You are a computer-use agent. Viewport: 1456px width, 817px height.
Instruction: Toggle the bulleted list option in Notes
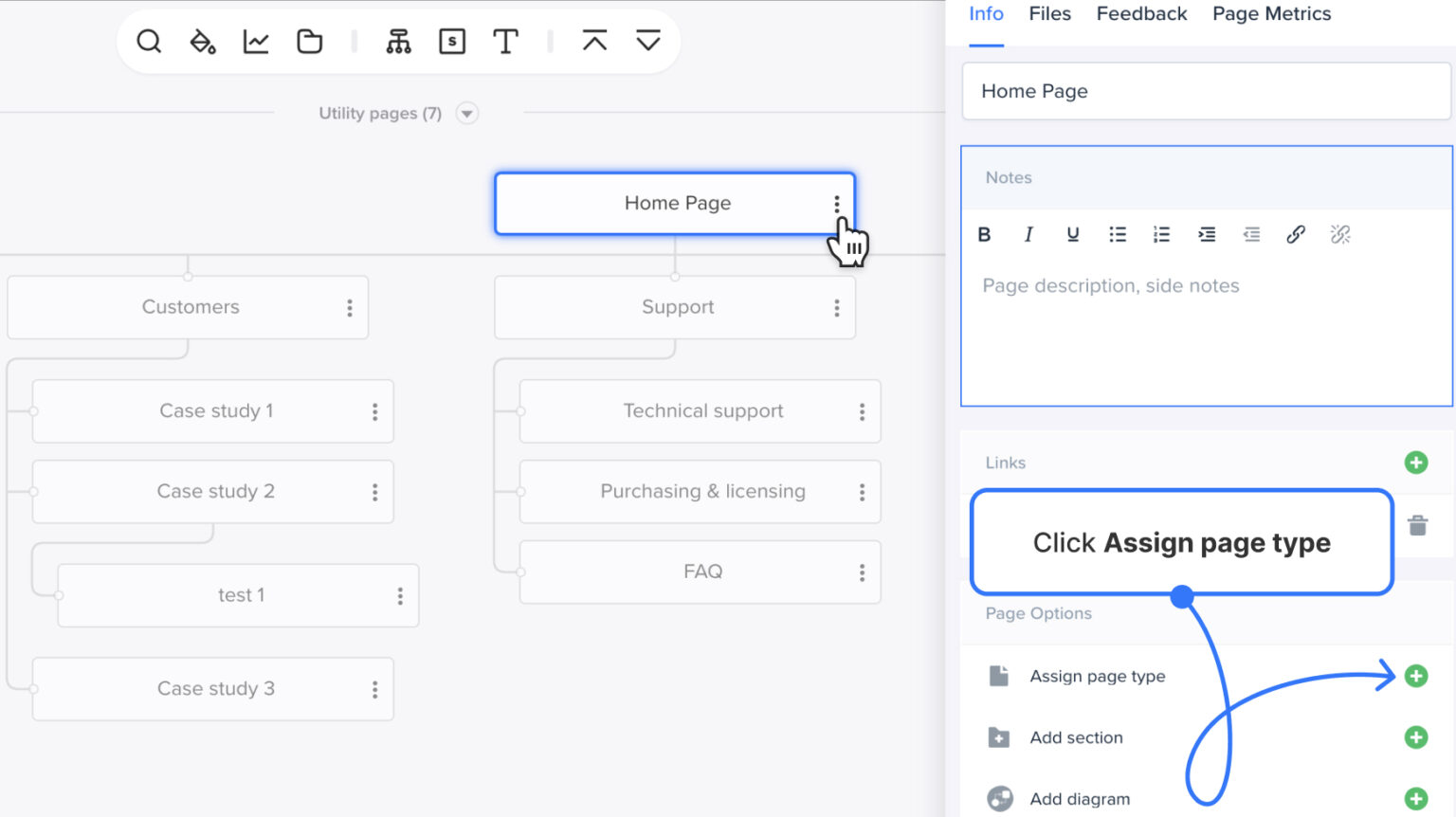(x=1117, y=234)
